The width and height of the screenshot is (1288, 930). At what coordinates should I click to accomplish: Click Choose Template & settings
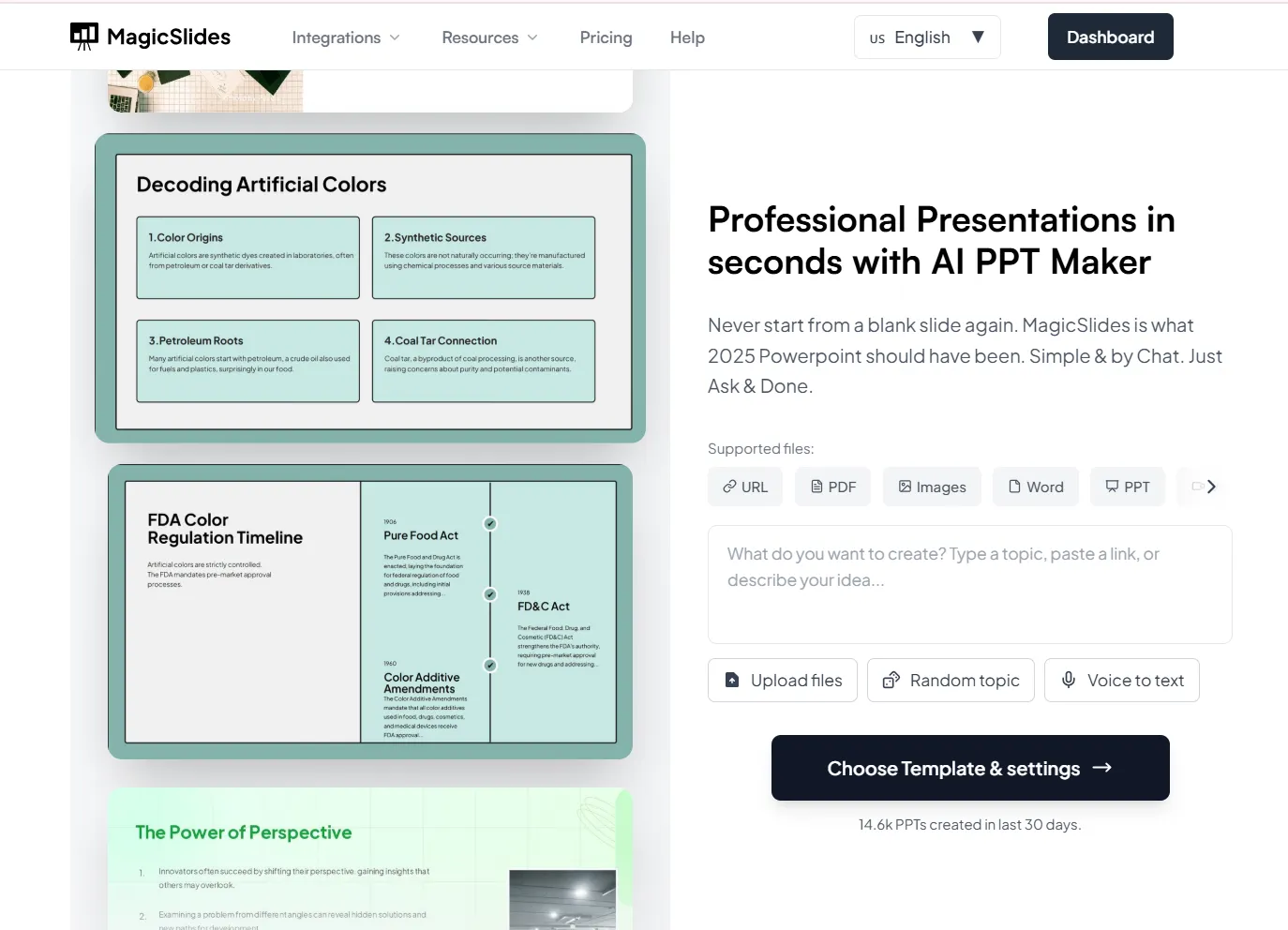point(970,768)
